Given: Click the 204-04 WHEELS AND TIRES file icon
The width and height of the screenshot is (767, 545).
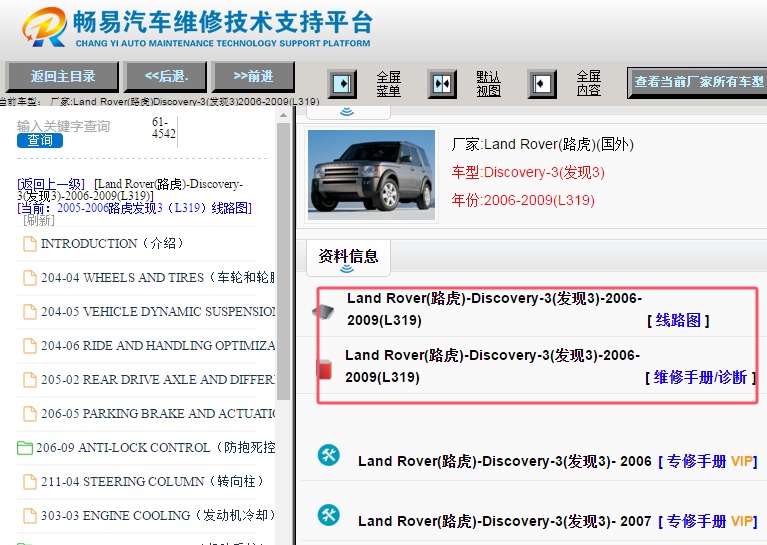Looking at the screenshot, I should (x=30, y=278).
